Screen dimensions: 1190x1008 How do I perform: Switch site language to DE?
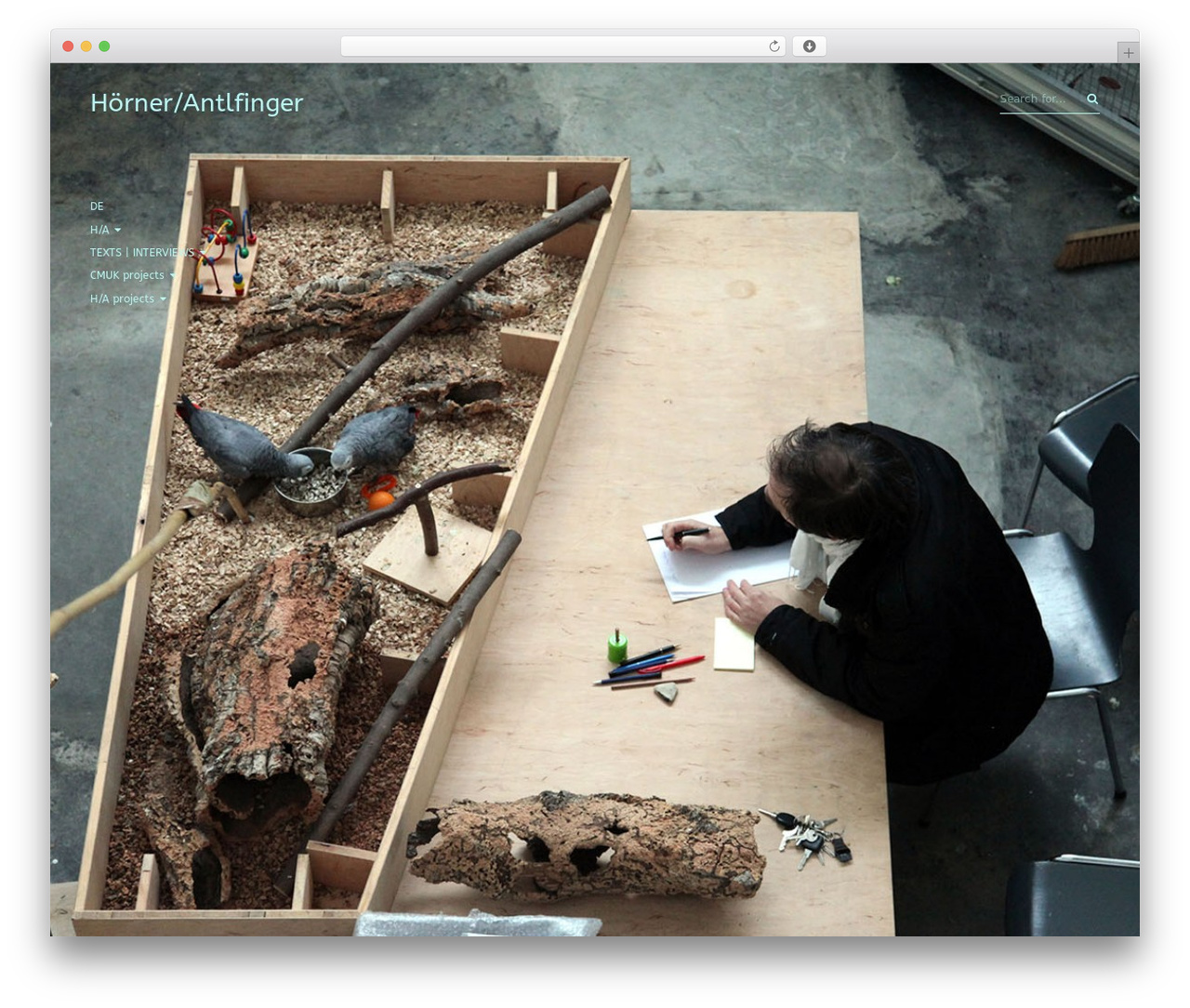click(97, 206)
